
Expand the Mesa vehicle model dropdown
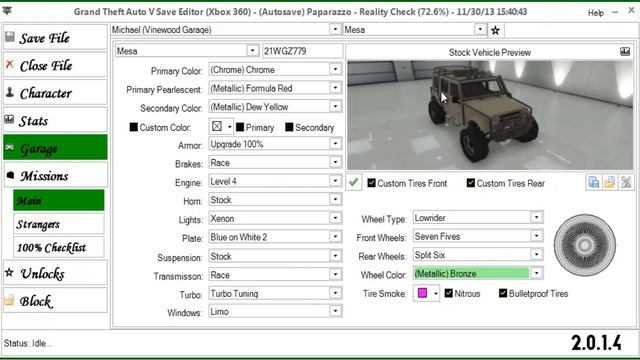pos(252,51)
